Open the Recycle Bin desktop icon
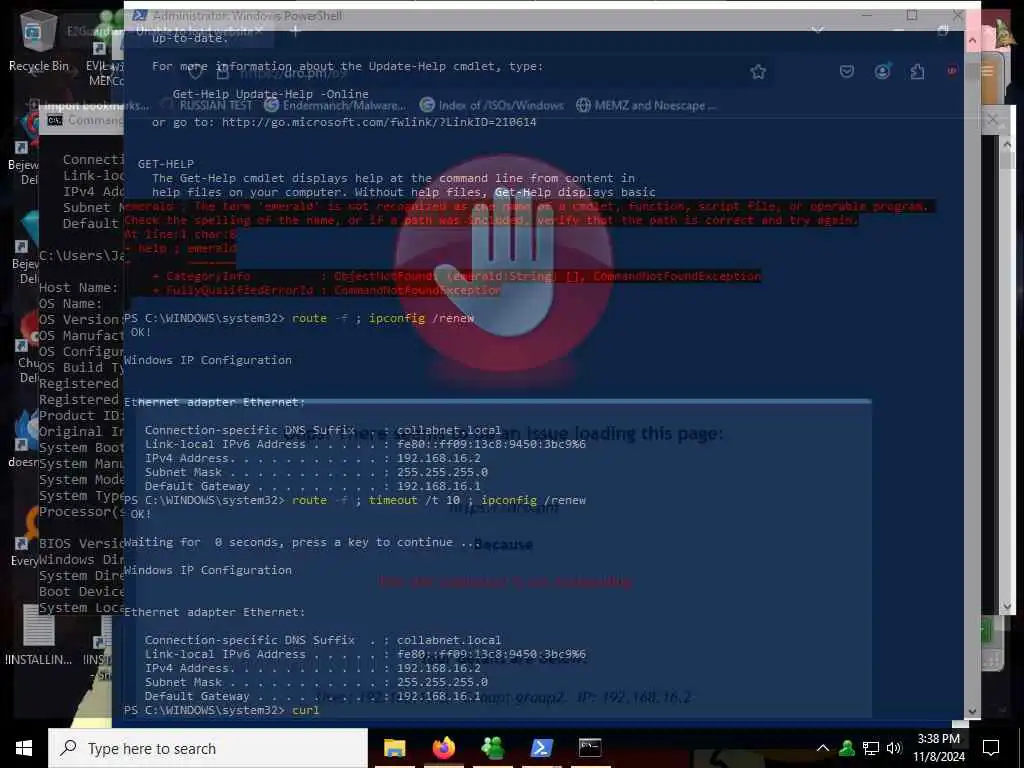Screen dimensions: 1024x768 pyautogui.click(x=38, y=40)
